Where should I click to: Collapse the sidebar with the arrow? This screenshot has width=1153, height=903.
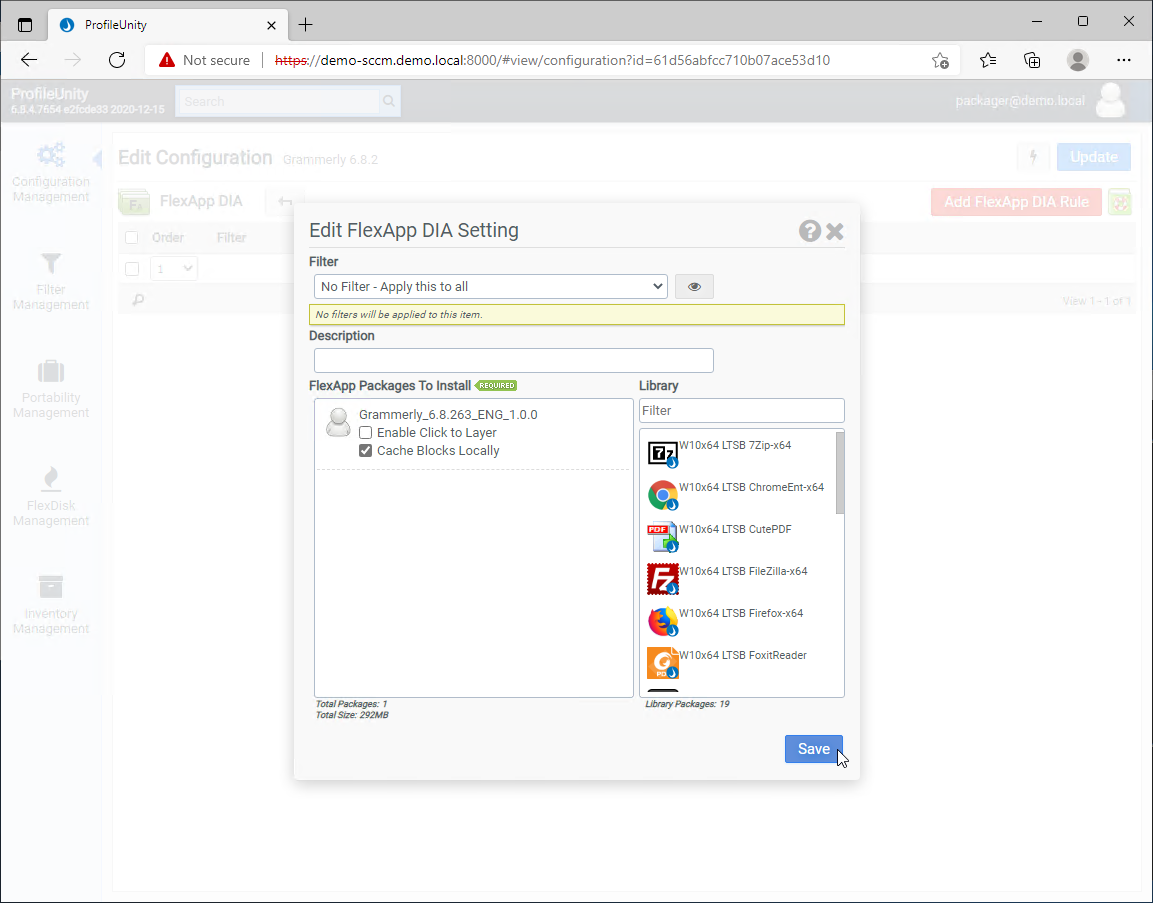click(x=97, y=159)
